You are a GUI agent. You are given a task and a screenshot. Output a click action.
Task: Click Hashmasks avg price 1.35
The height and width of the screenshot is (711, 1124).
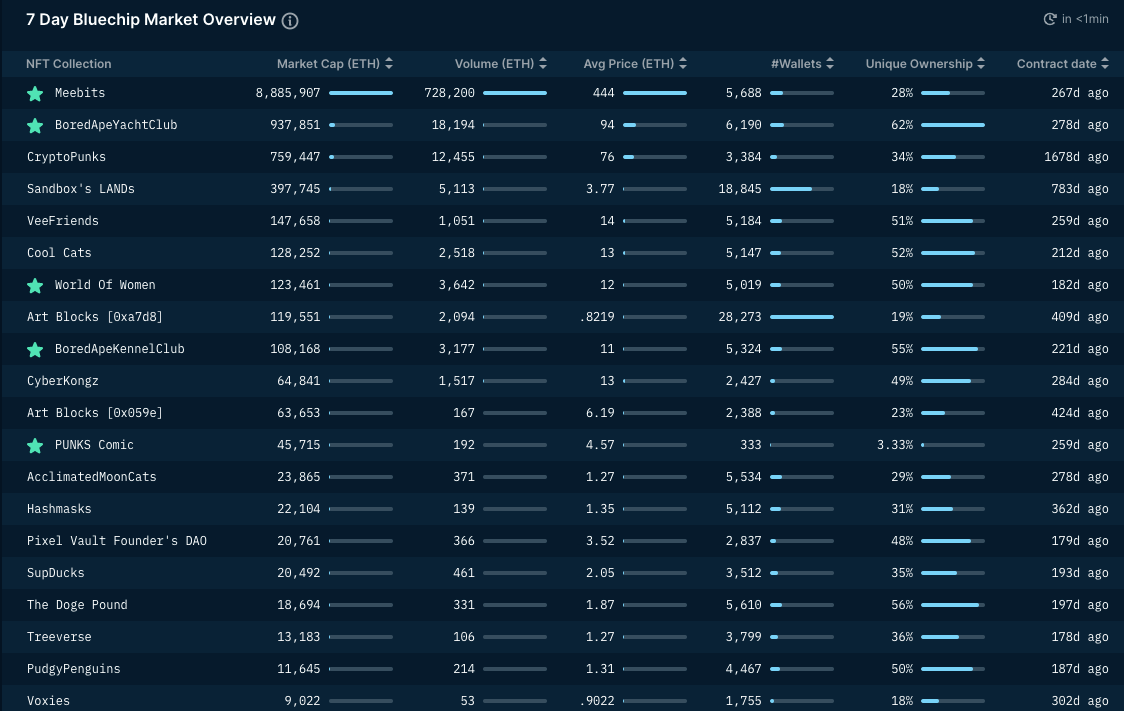point(600,509)
